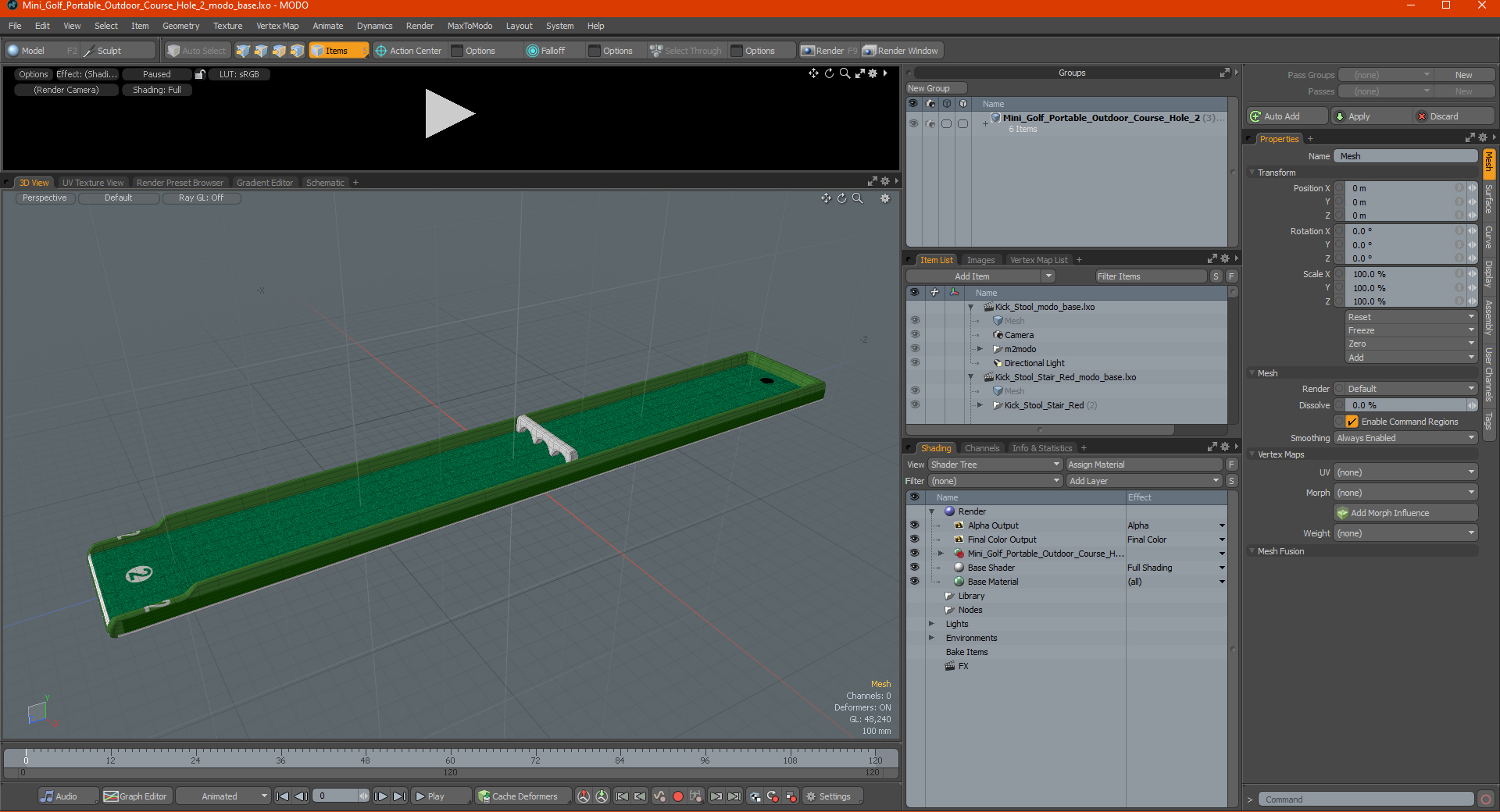Open the Vertex Map menu
The height and width of the screenshot is (812, 1500).
tap(277, 26)
